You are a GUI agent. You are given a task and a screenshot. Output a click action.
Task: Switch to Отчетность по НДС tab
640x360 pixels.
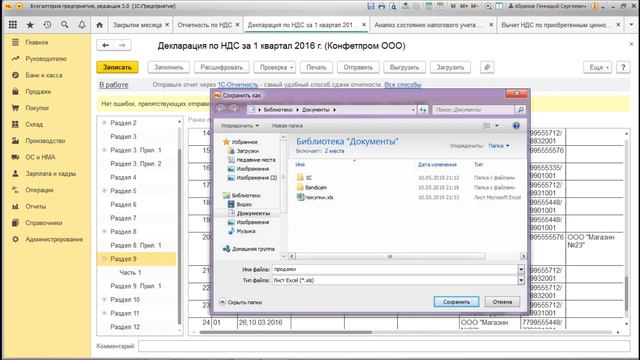(x=204, y=25)
